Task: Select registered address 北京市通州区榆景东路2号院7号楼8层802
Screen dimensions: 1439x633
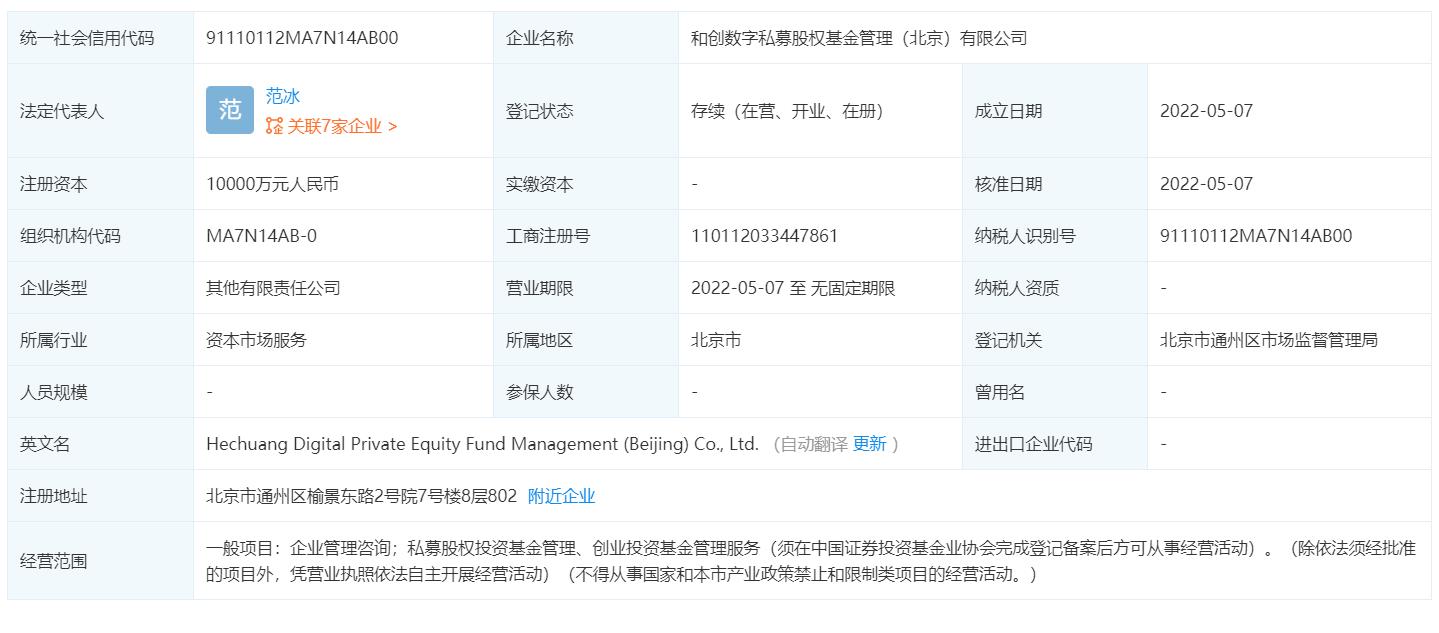Action: coord(361,496)
